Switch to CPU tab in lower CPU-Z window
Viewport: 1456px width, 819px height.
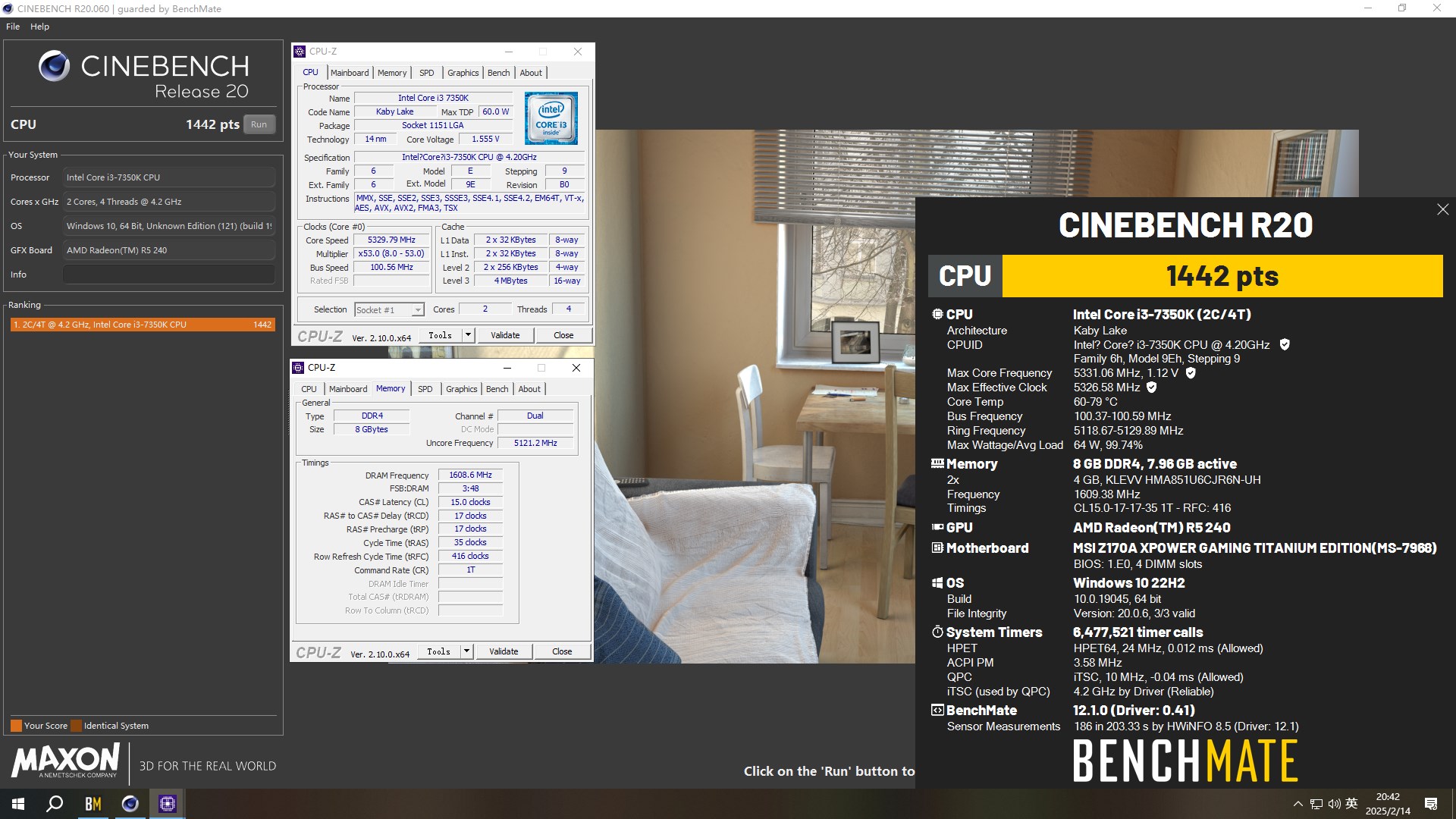coord(309,389)
